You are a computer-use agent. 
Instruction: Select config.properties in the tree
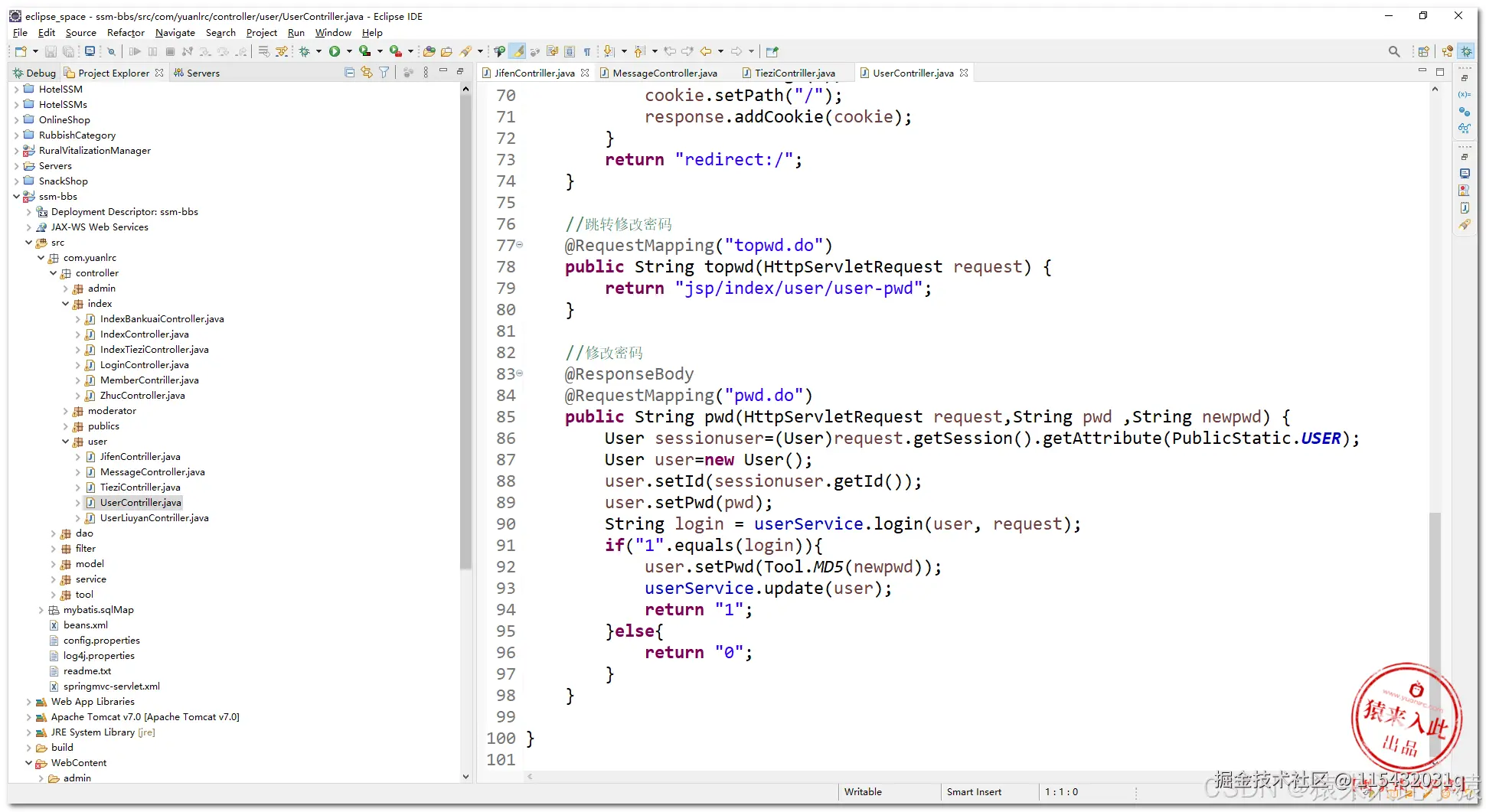[x=101, y=641]
